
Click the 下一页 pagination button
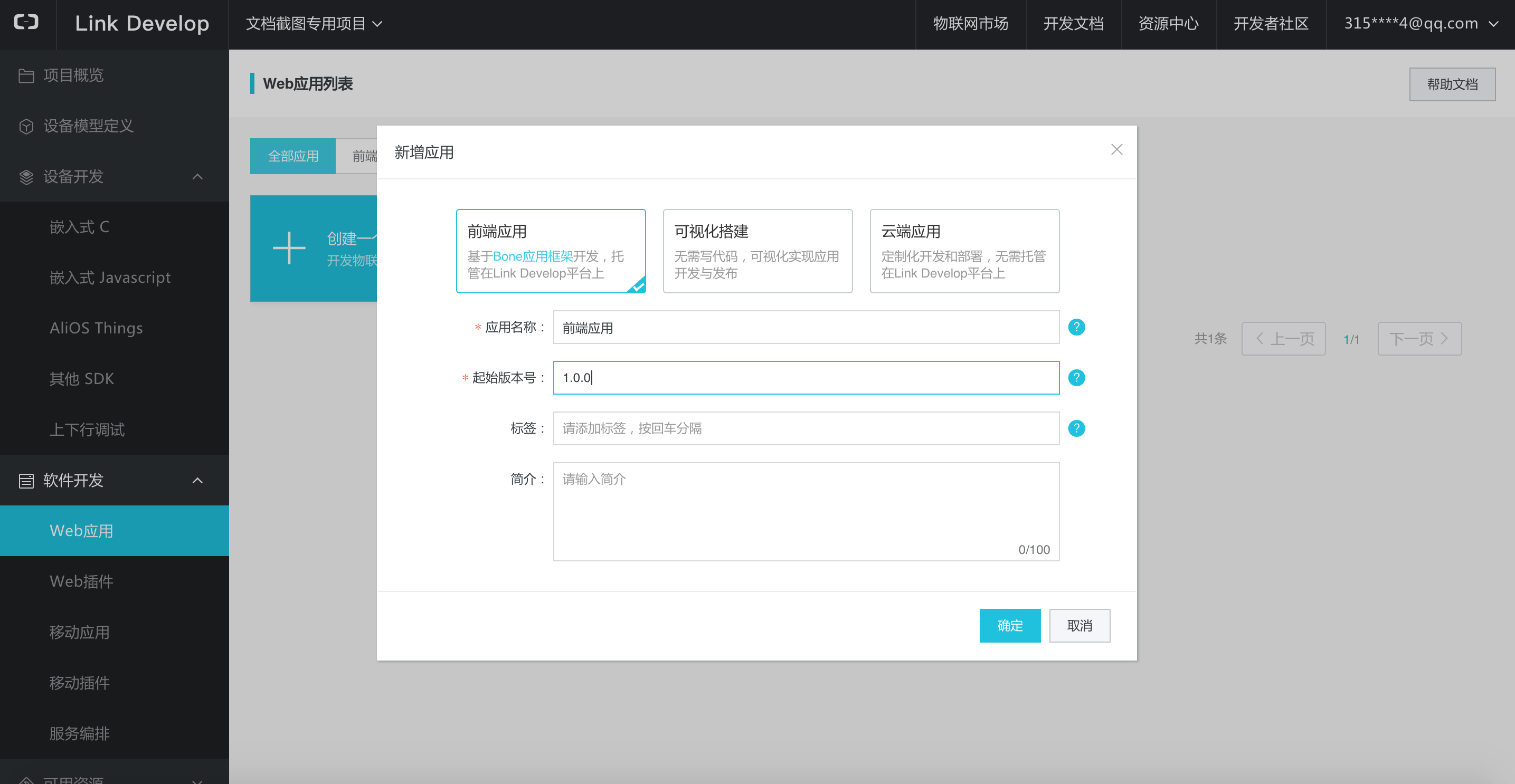coord(1419,339)
